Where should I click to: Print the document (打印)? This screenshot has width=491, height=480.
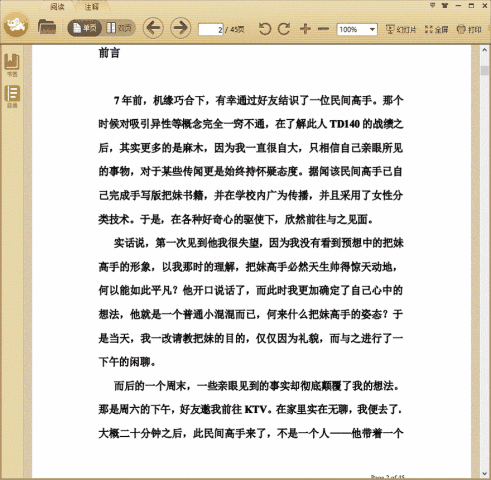[469, 29]
